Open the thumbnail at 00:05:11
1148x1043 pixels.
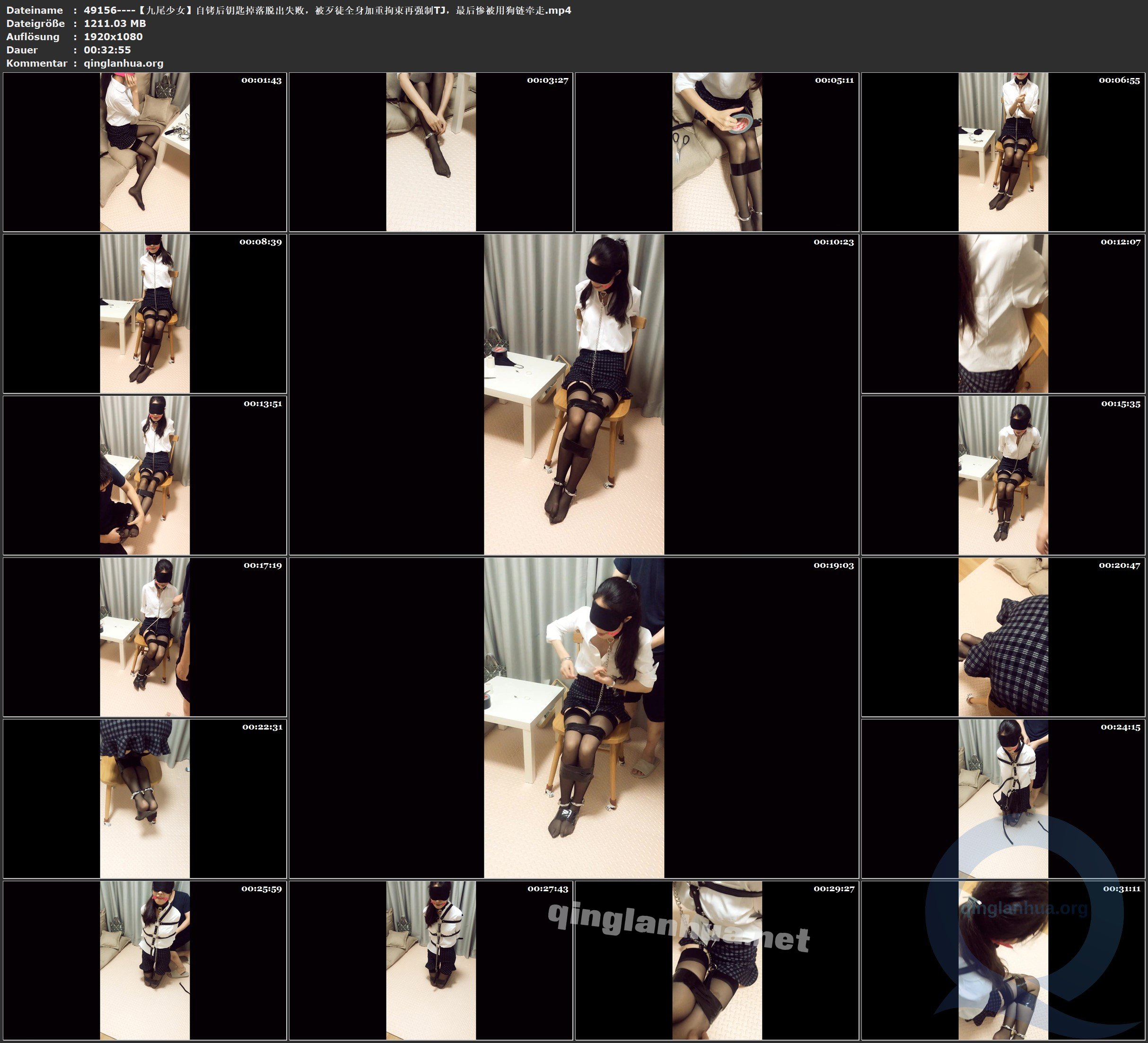pos(716,151)
